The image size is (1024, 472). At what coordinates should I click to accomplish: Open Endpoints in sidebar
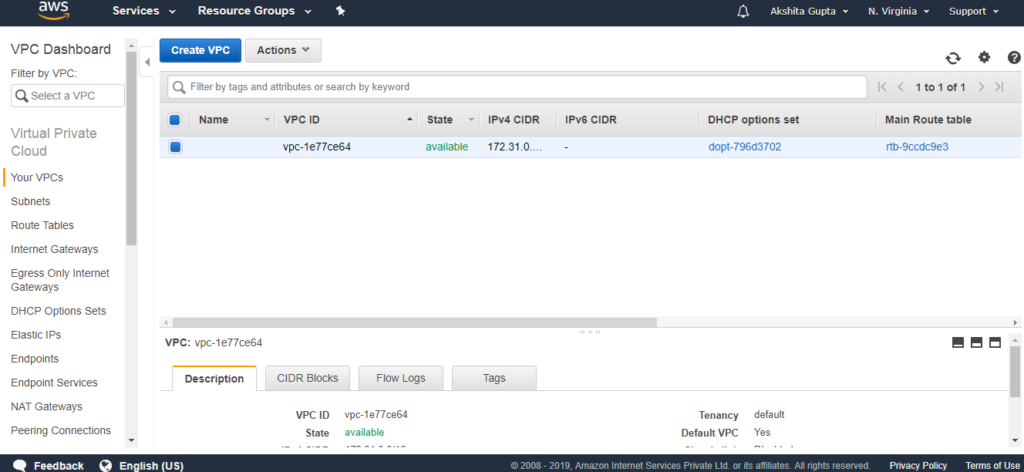click(35, 359)
